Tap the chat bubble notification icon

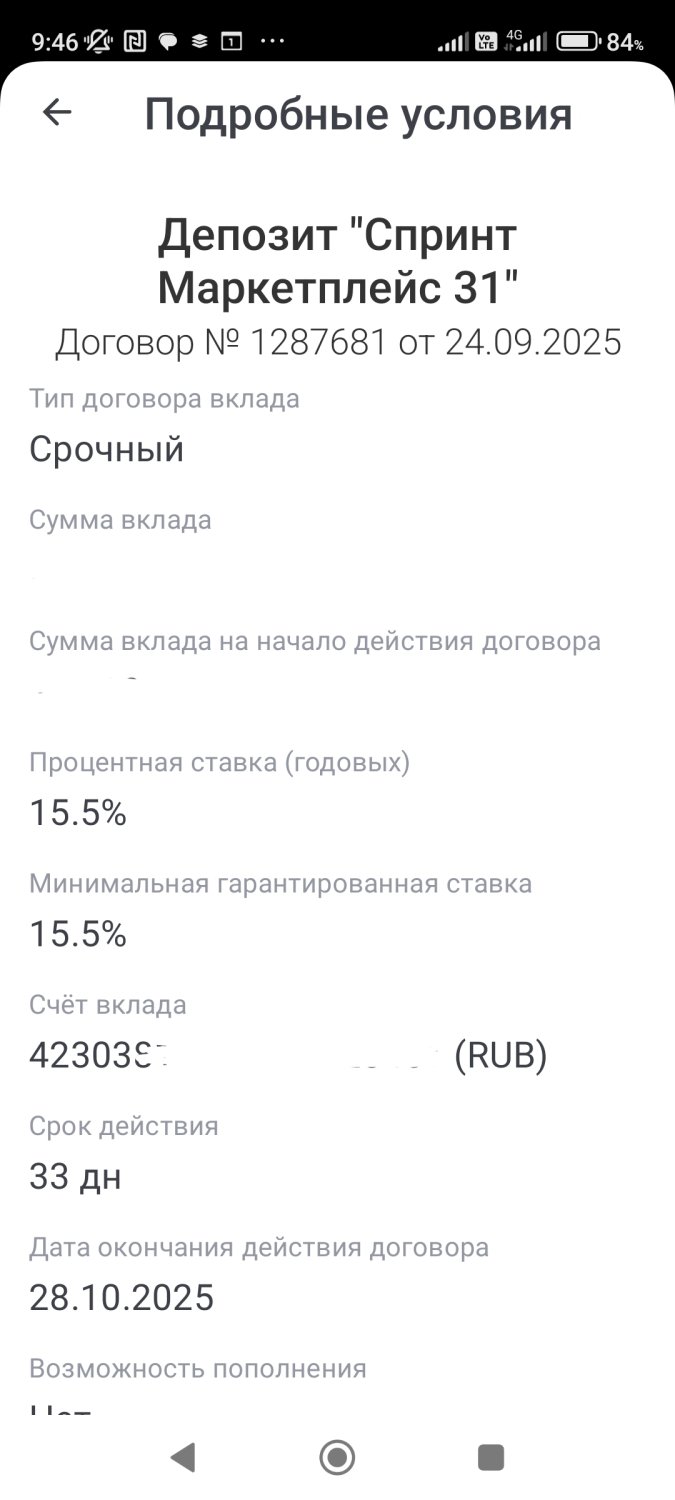coord(168,42)
